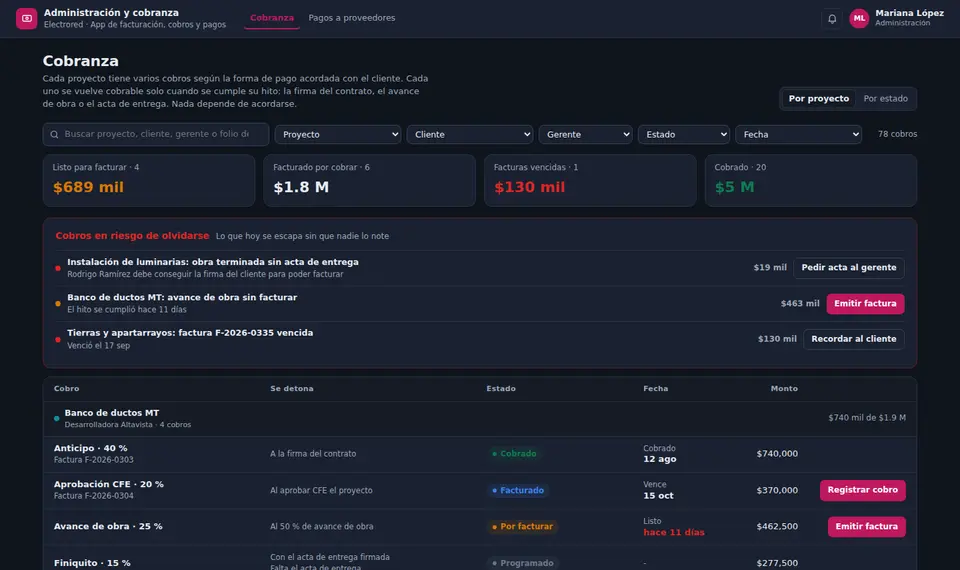Expand the Gerente filter dropdown
The height and width of the screenshot is (570, 960).
585,135
